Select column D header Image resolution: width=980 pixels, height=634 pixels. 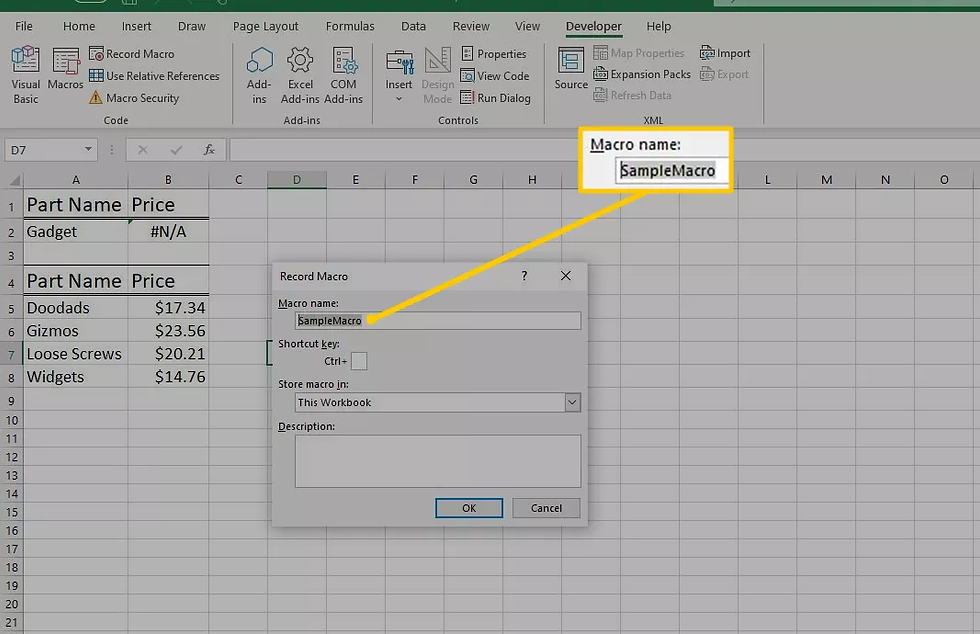point(297,180)
